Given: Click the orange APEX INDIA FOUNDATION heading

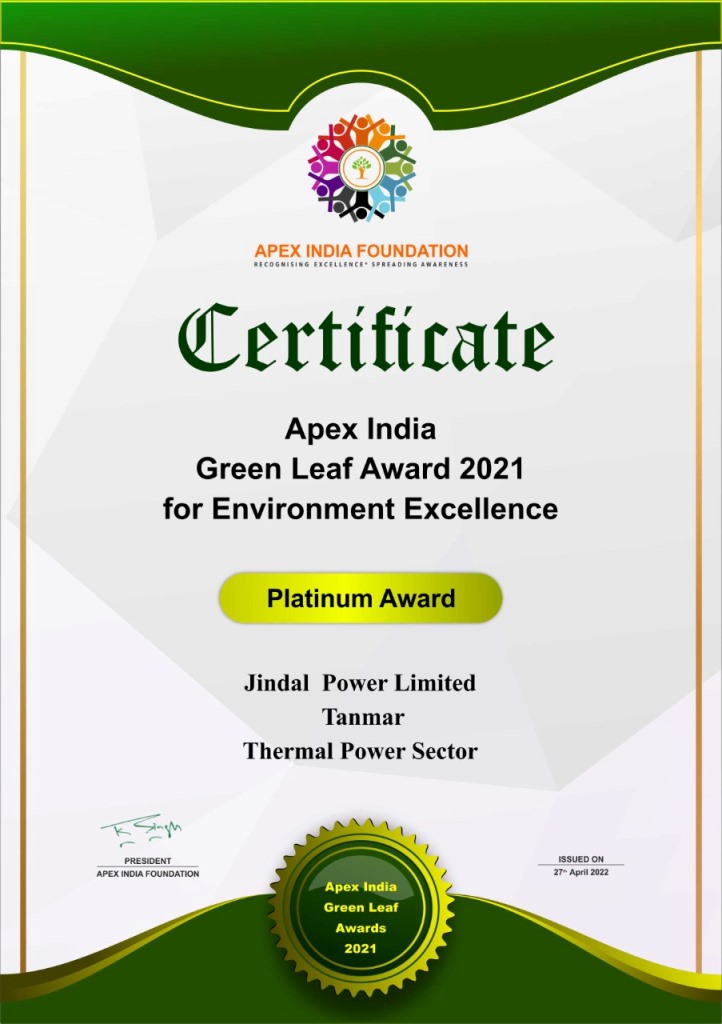Looking at the screenshot, I should pyautogui.click(x=361, y=250).
